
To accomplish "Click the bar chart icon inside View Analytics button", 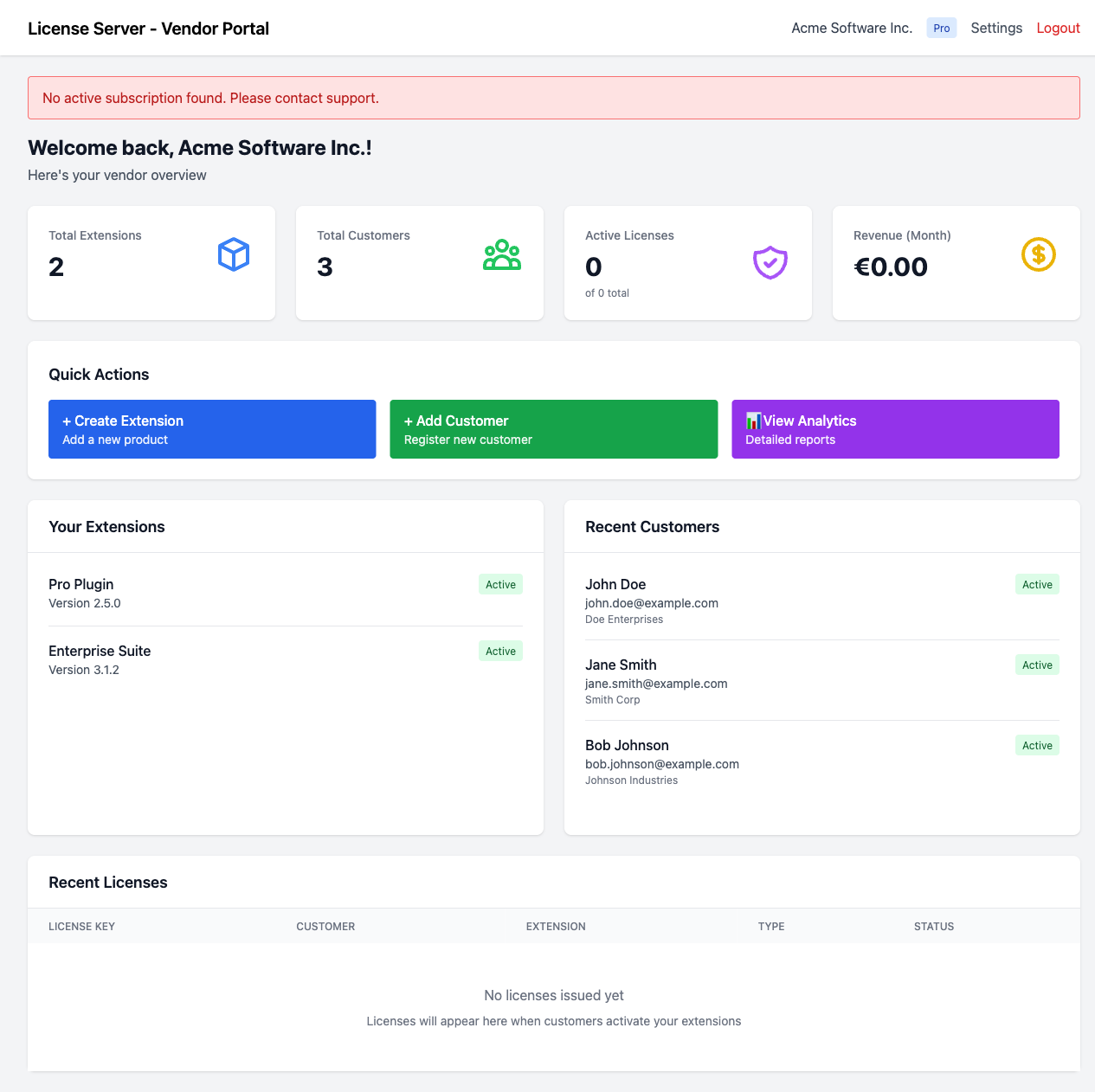I will pos(753,421).
